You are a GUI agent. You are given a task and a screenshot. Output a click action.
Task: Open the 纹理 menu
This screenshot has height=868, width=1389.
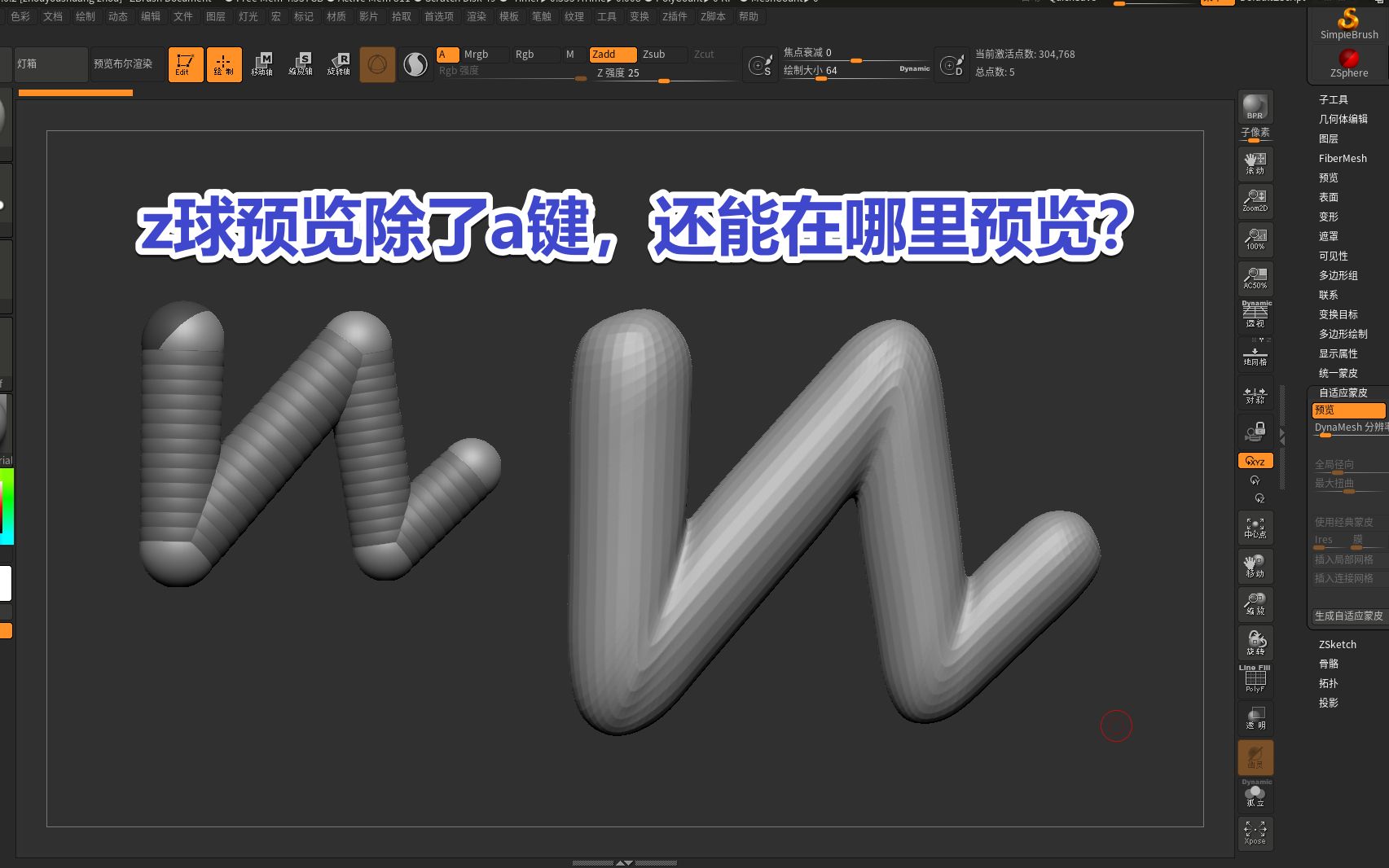(577, 16)
